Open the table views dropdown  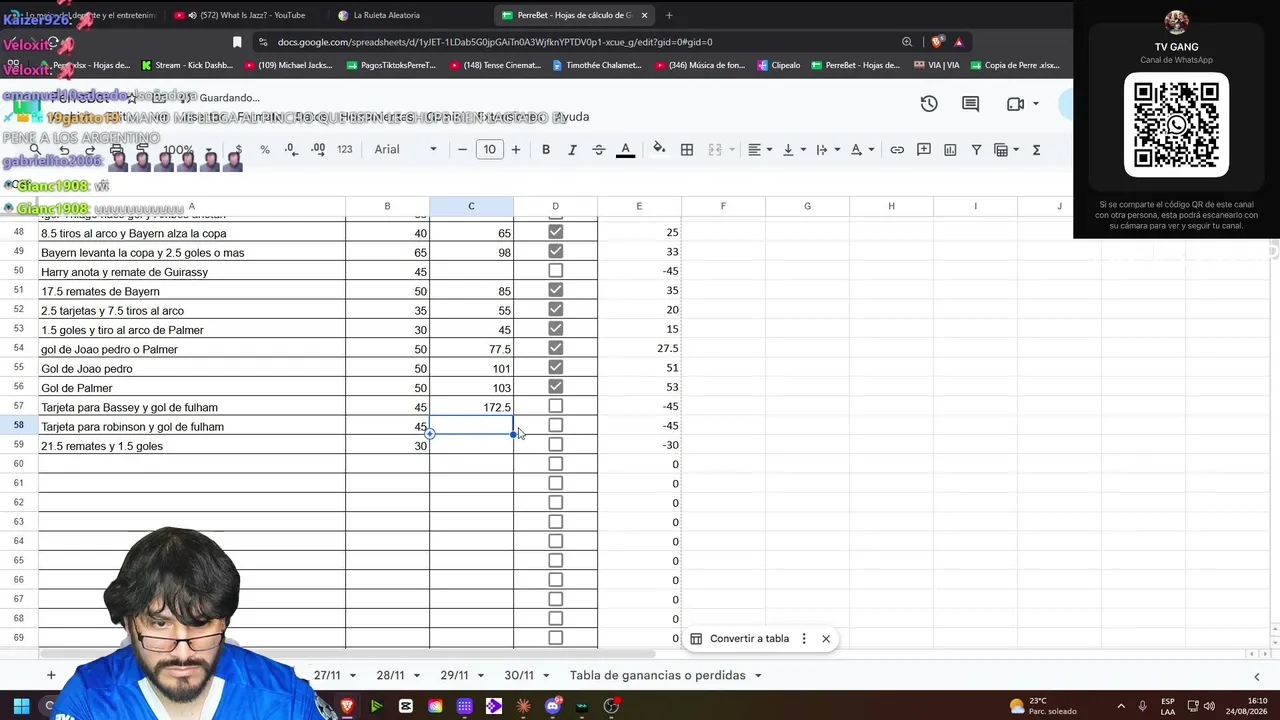[x=1005, y=150]
